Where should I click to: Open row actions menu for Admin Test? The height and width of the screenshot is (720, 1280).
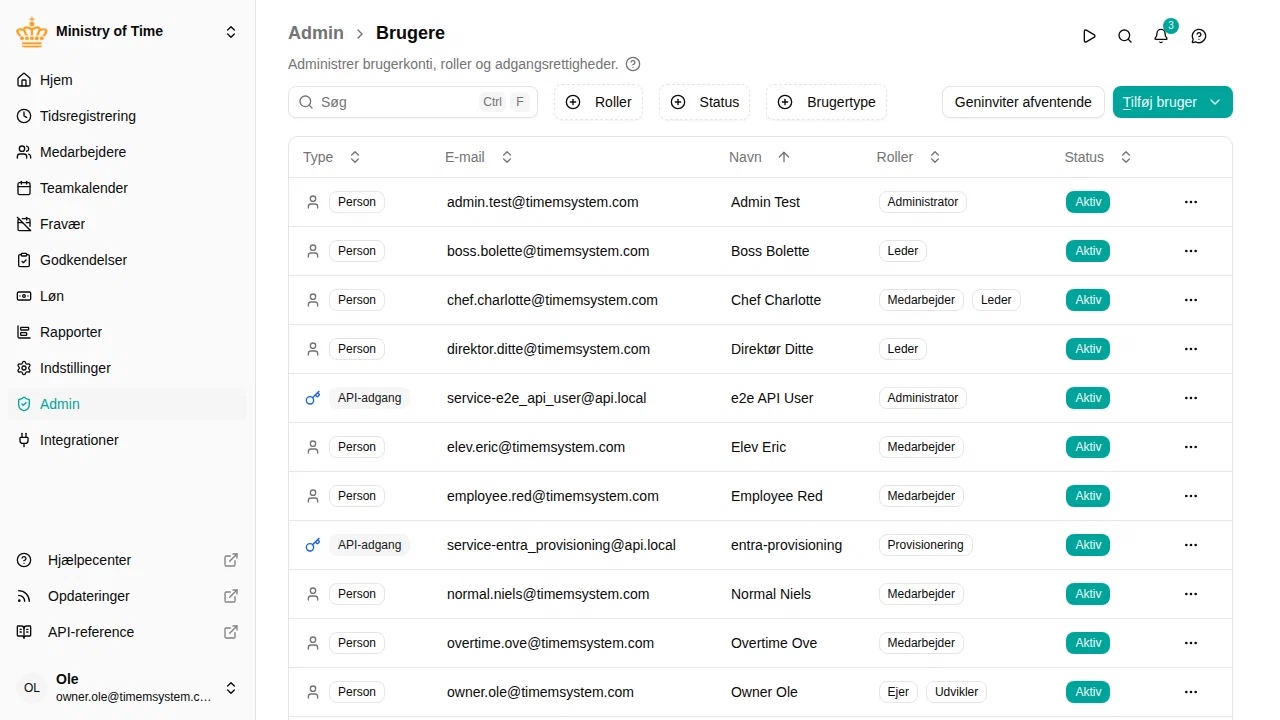pos(1191,202)
